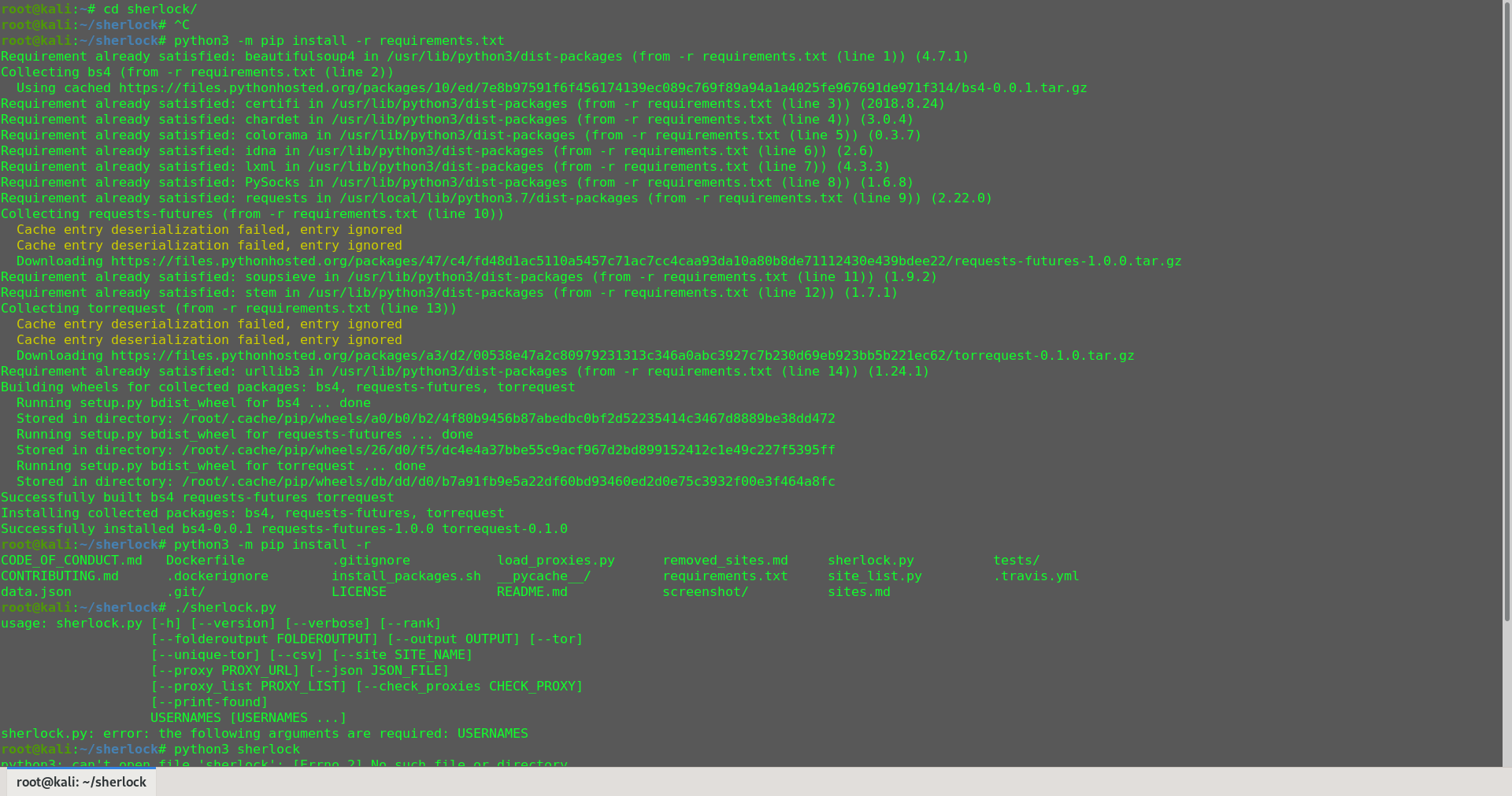
Task: Click the bs4-0.0.1.tar.gz download URL
Action: [603, 88]
